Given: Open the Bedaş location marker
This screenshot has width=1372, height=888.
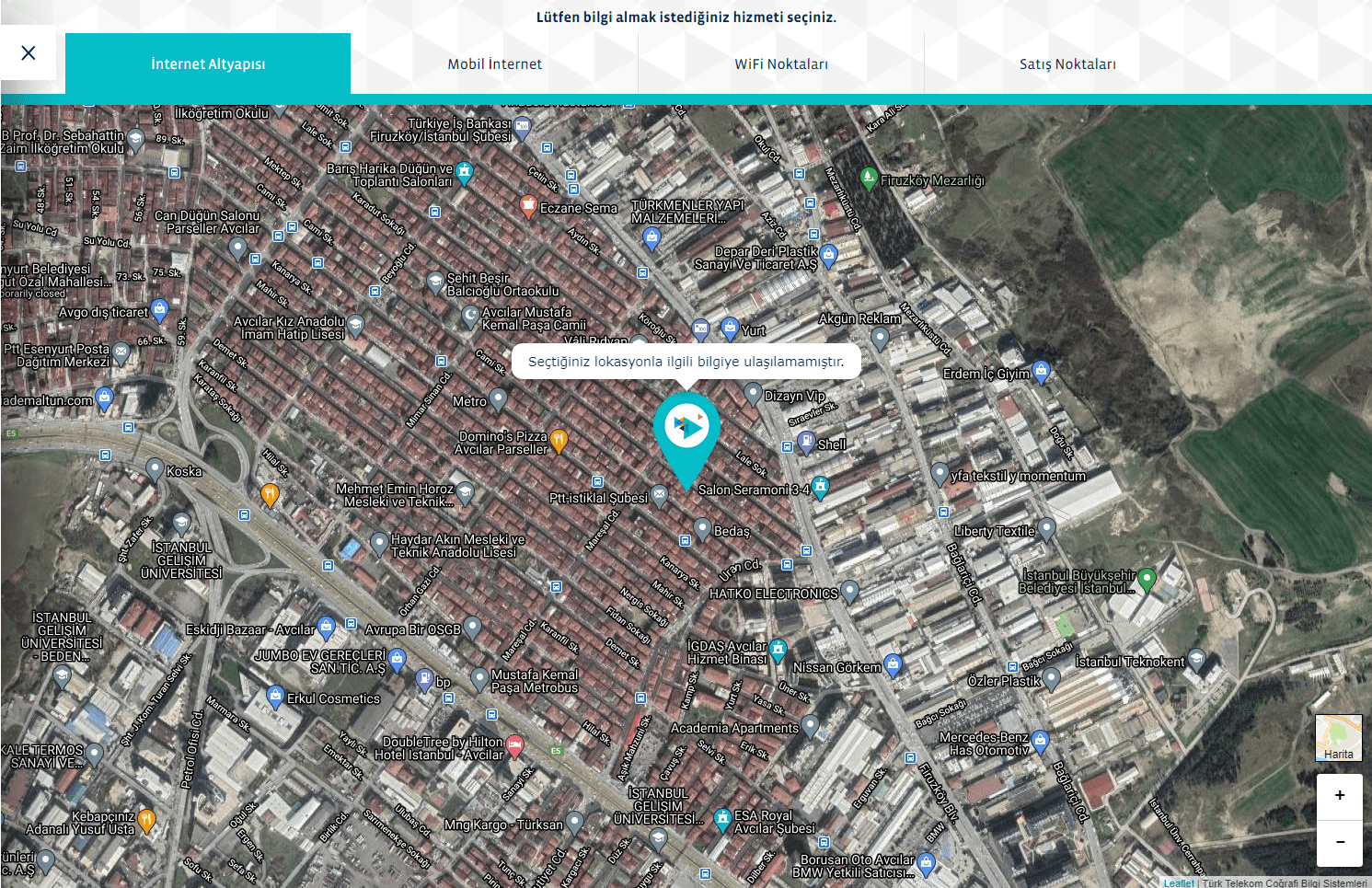Looking at the screenshot, I should 702,528.
